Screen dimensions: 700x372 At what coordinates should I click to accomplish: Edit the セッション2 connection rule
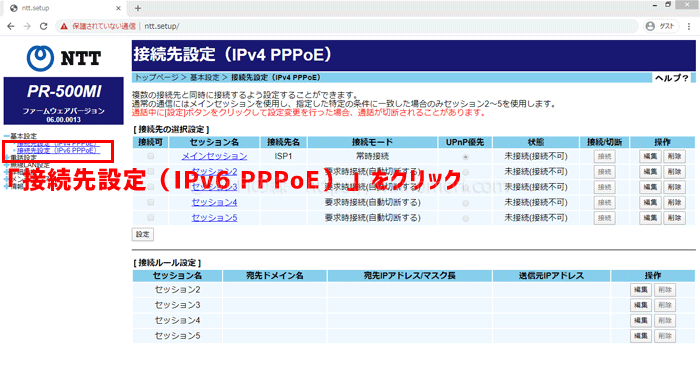click(641, 290)
